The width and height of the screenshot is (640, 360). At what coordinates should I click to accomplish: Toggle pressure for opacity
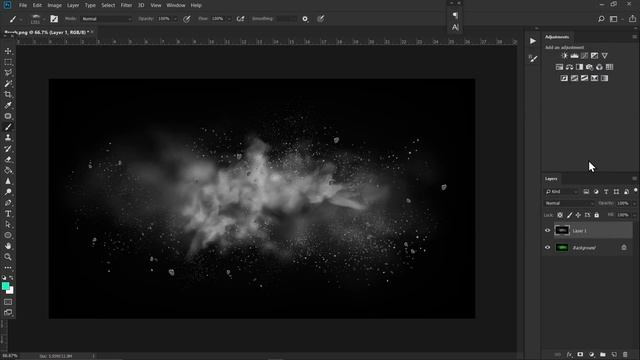[187, 19]
